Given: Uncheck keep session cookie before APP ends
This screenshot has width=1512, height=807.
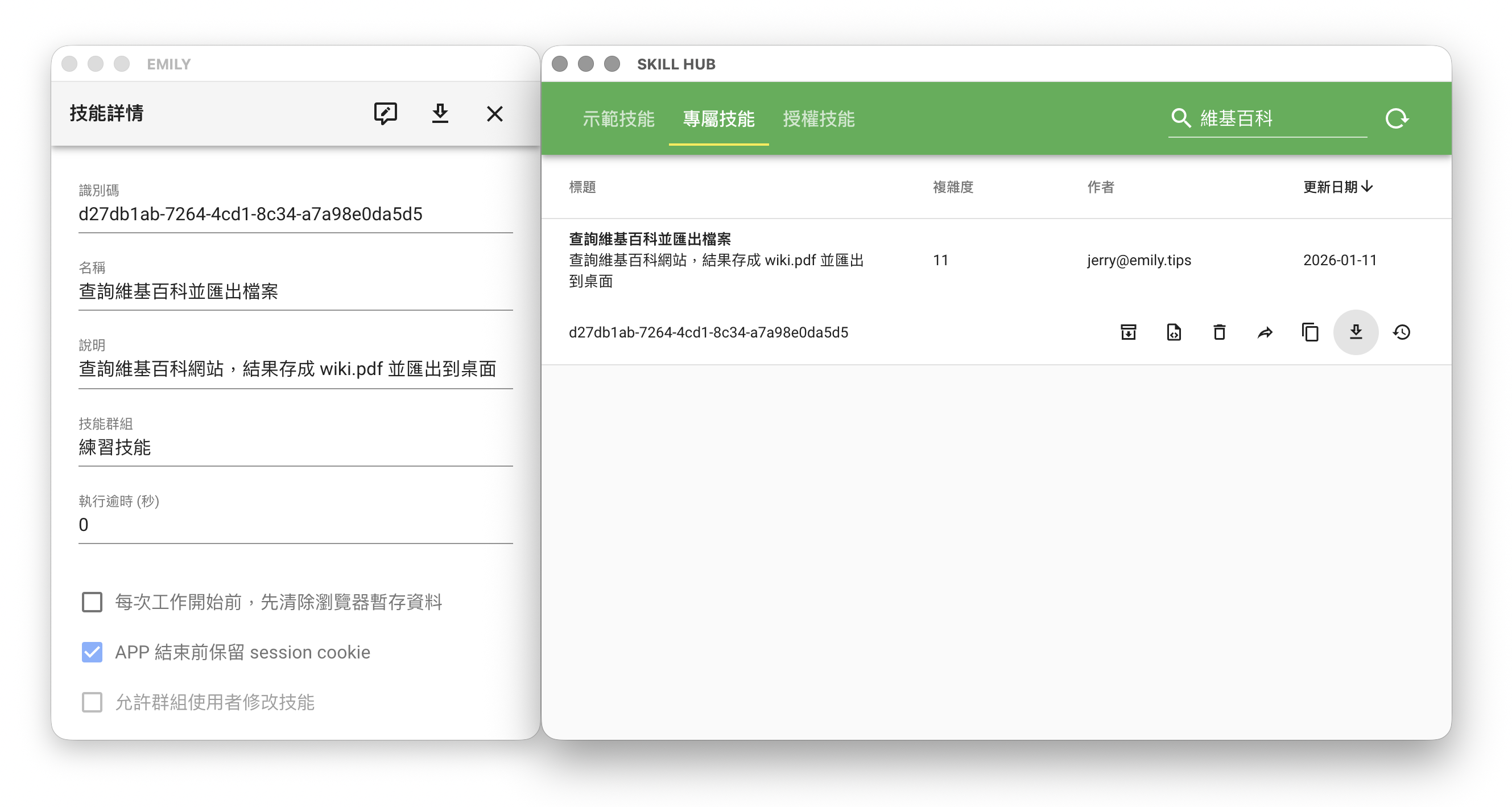Looking at the screenshot, I should click(92, 652).
